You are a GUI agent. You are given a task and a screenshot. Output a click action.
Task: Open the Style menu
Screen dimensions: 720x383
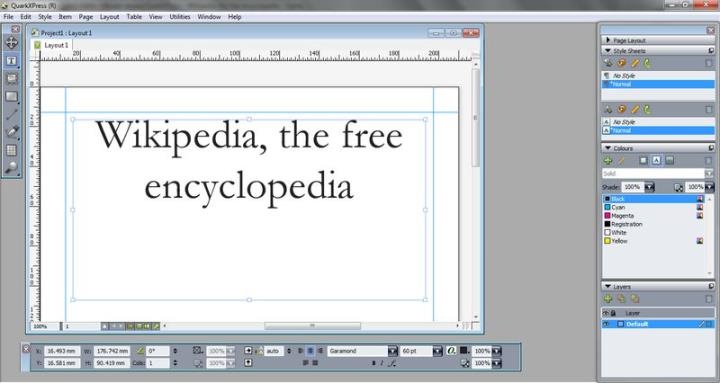(x=45, y=17)
